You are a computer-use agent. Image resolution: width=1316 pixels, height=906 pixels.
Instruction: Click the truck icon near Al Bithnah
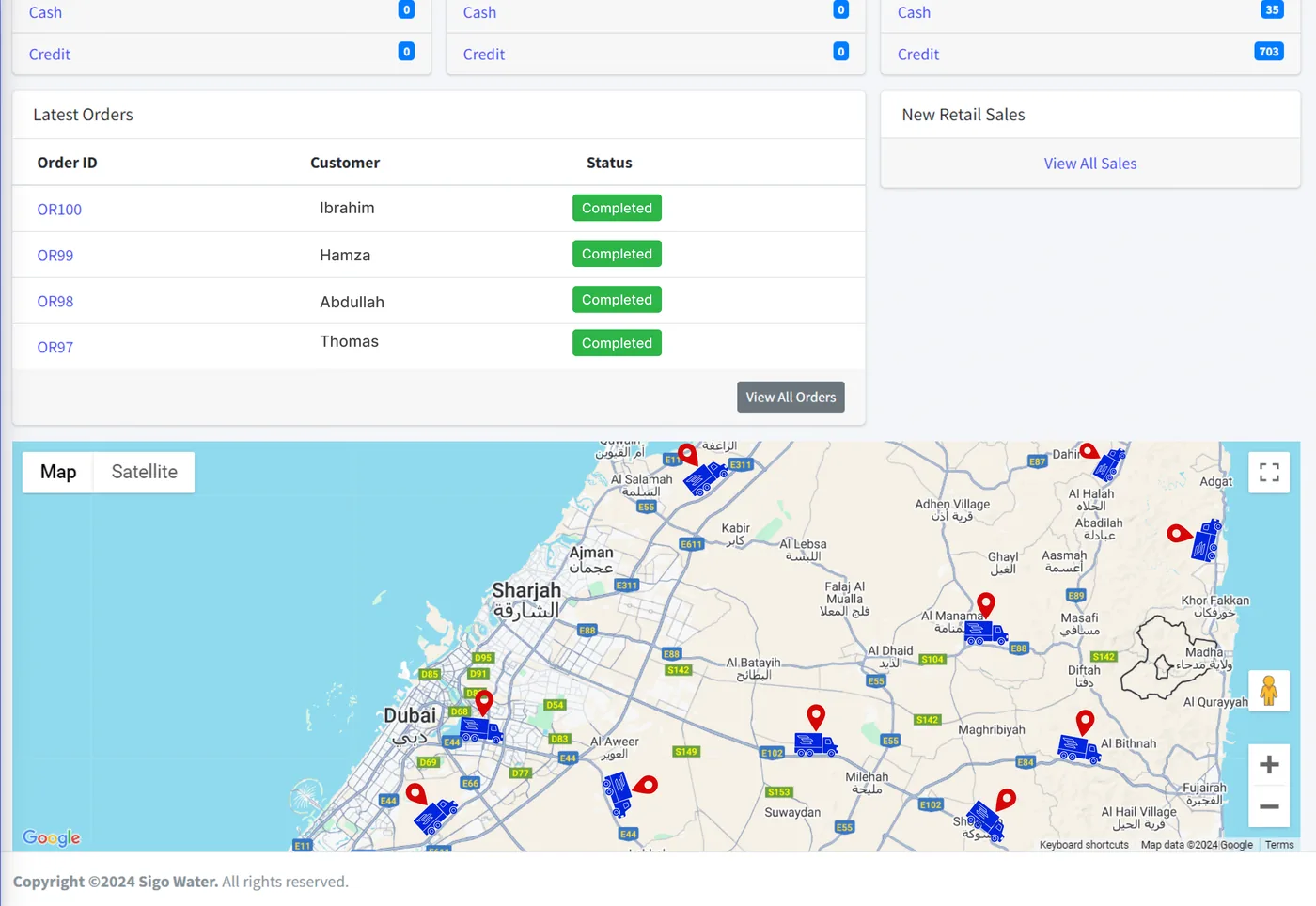(x=1079, y=749)
